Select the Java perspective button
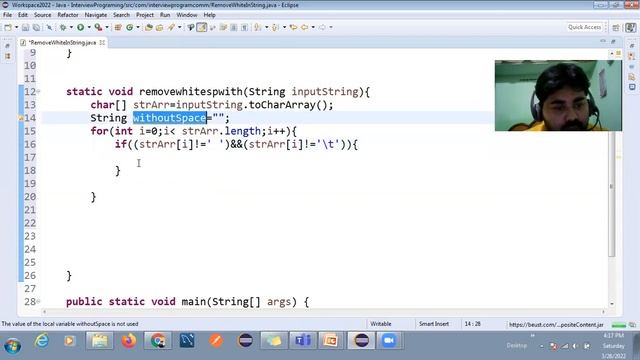 tap(631, 27)
